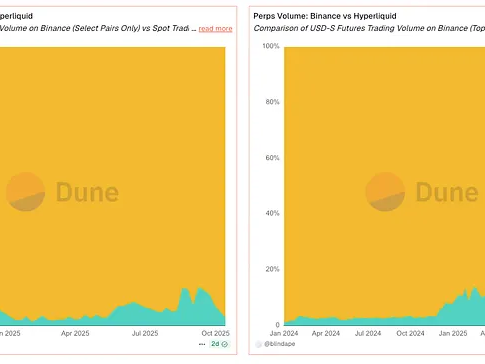Open the "read more" description link
The image size is (485, 364).
pyautogui.click(x=215, y=29)
